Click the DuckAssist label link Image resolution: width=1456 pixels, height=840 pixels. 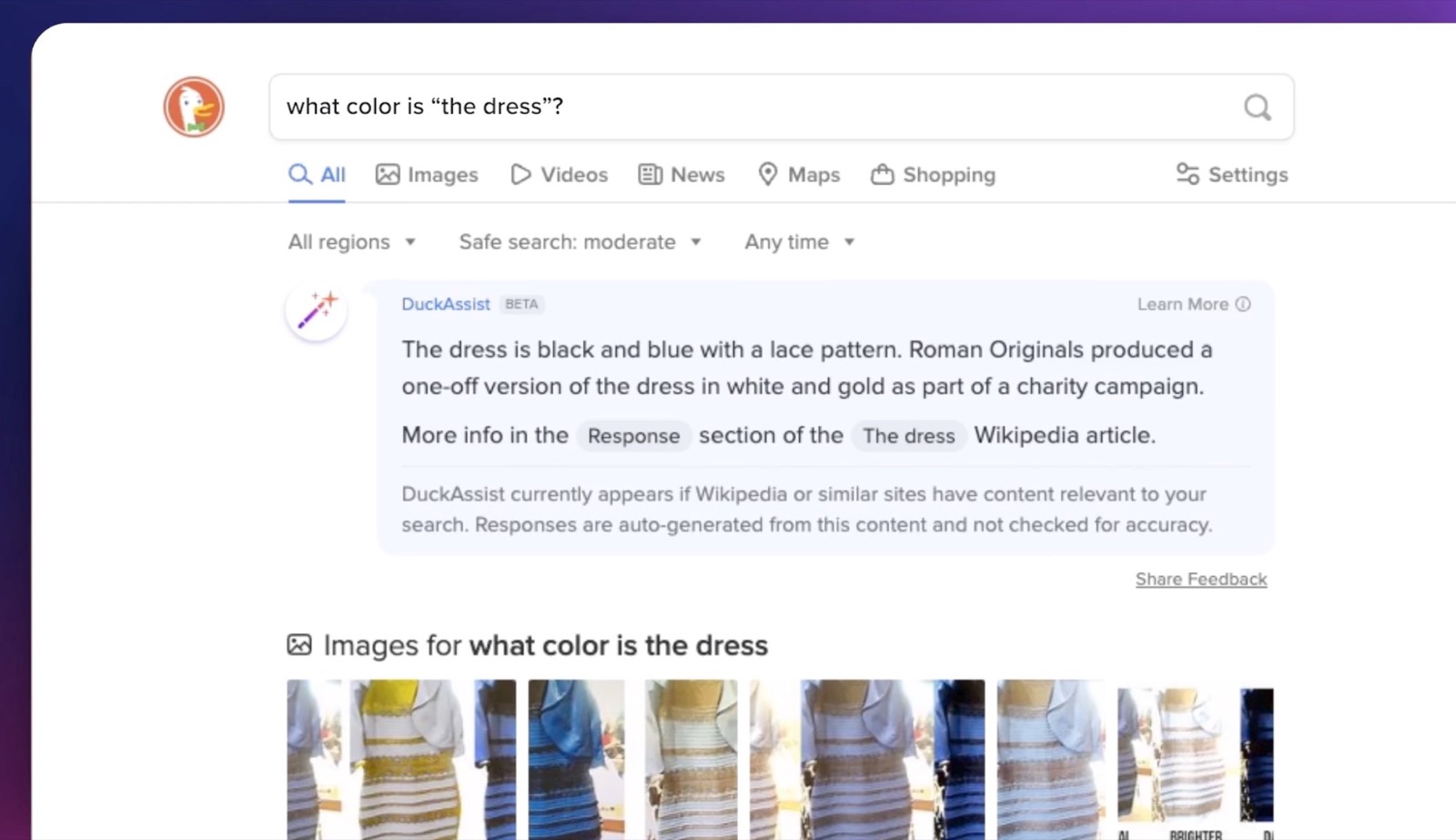pyautogui.click(x=446, y=304)
